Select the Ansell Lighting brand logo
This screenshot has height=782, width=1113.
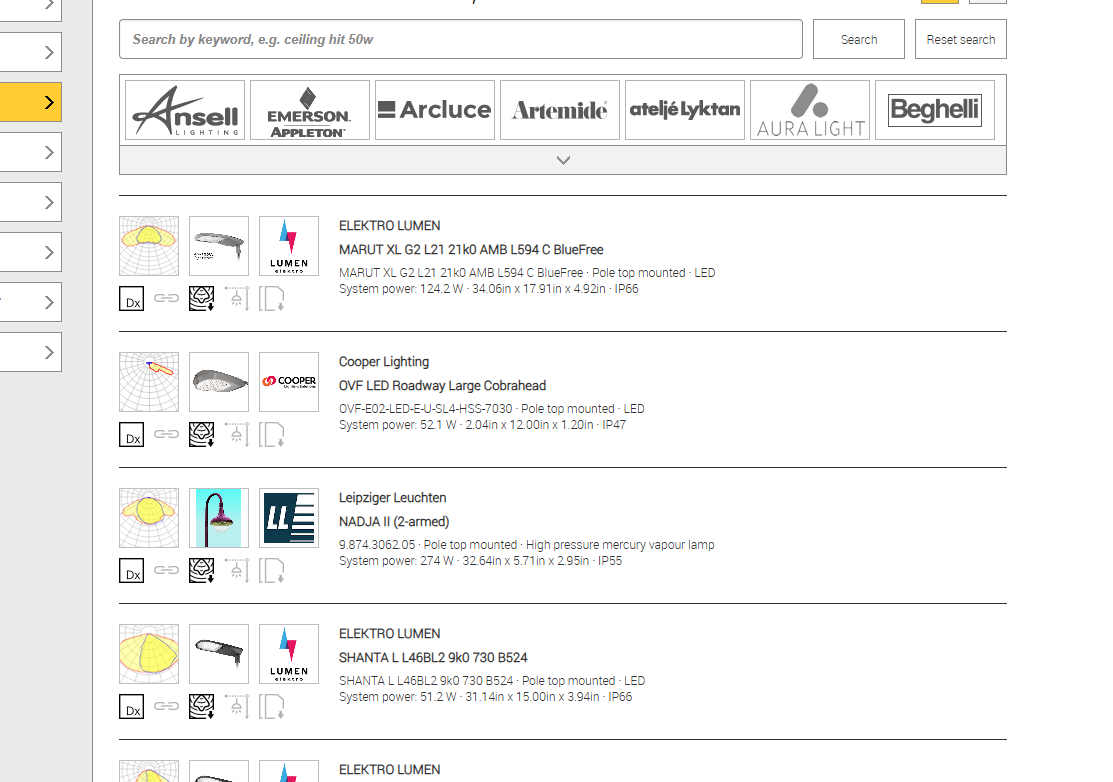(x=185, y=110)
